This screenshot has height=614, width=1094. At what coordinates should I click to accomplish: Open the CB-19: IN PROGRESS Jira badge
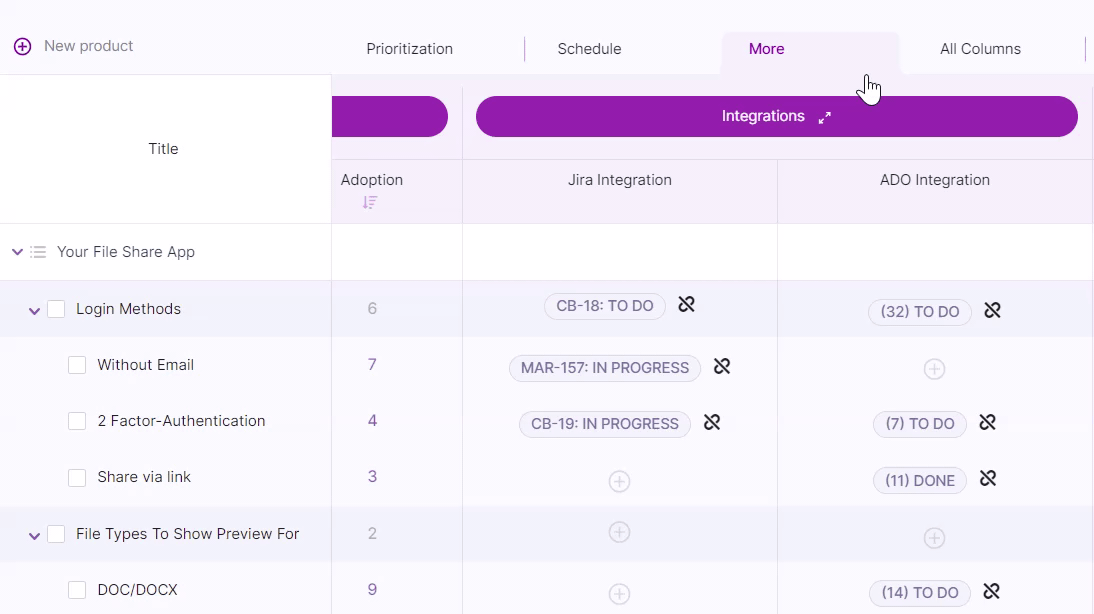coord(604,424)
